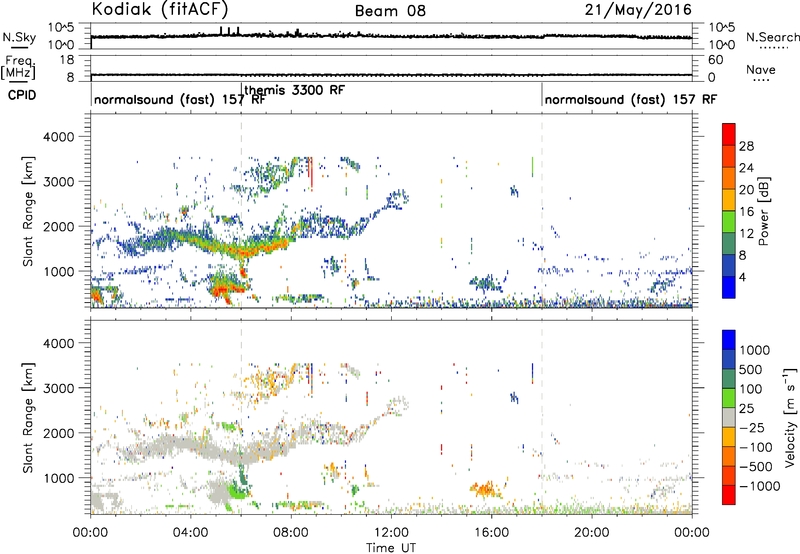Click the '12:00' time axis tick label
The width and height of the screenshot is (800, 554).
(391, 533)
